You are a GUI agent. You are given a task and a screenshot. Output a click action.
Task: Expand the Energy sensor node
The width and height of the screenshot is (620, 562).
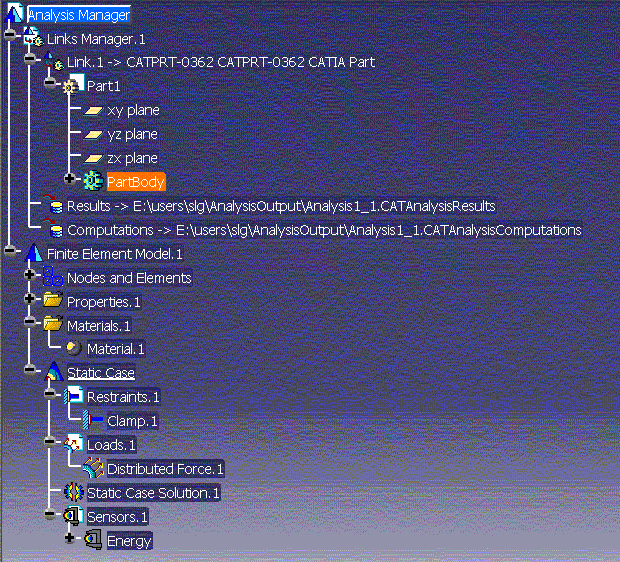tap(69, 539)
